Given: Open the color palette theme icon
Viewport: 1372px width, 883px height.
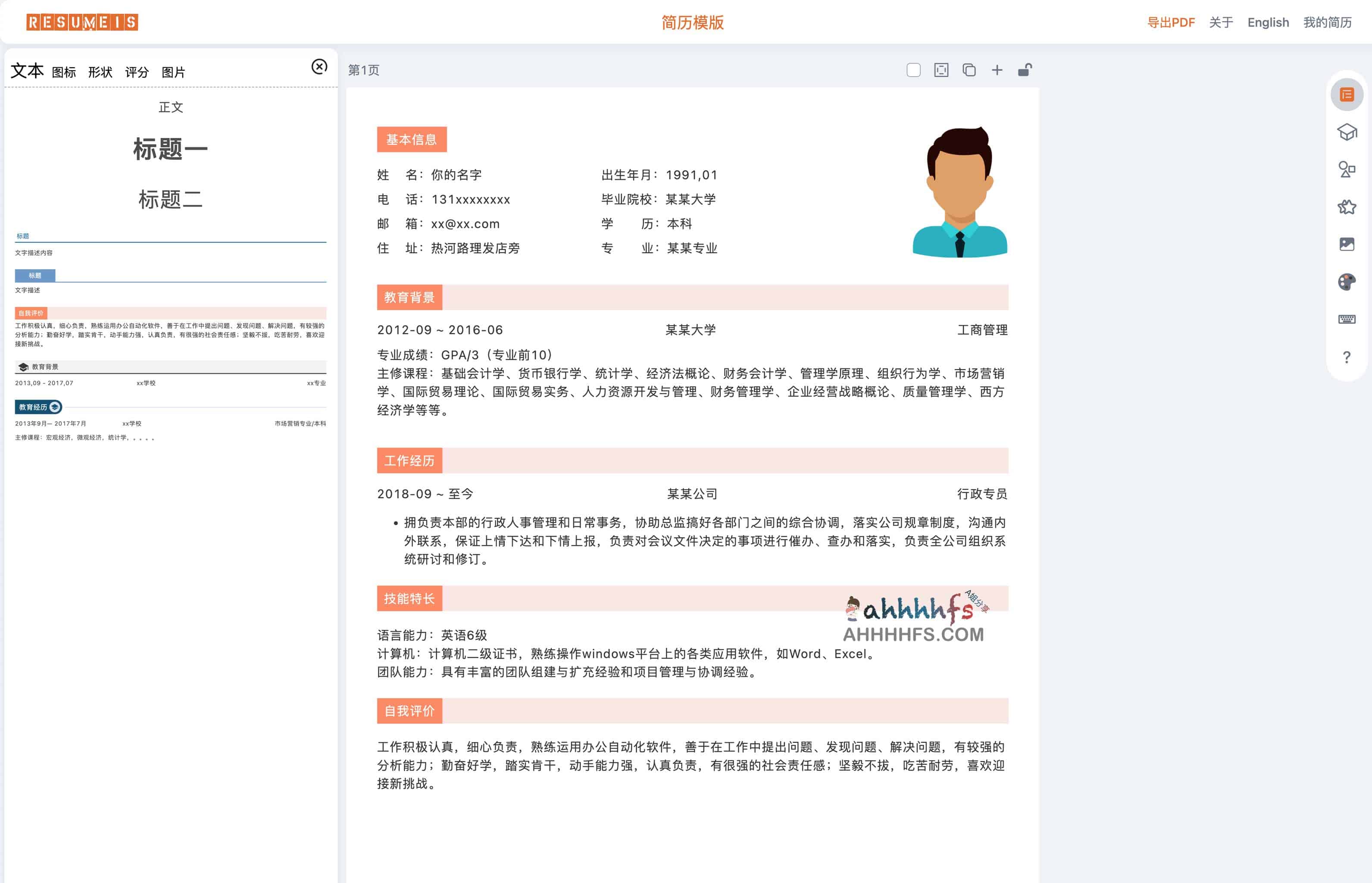Looking at the screenshot, I should (x=1346, y=282).
